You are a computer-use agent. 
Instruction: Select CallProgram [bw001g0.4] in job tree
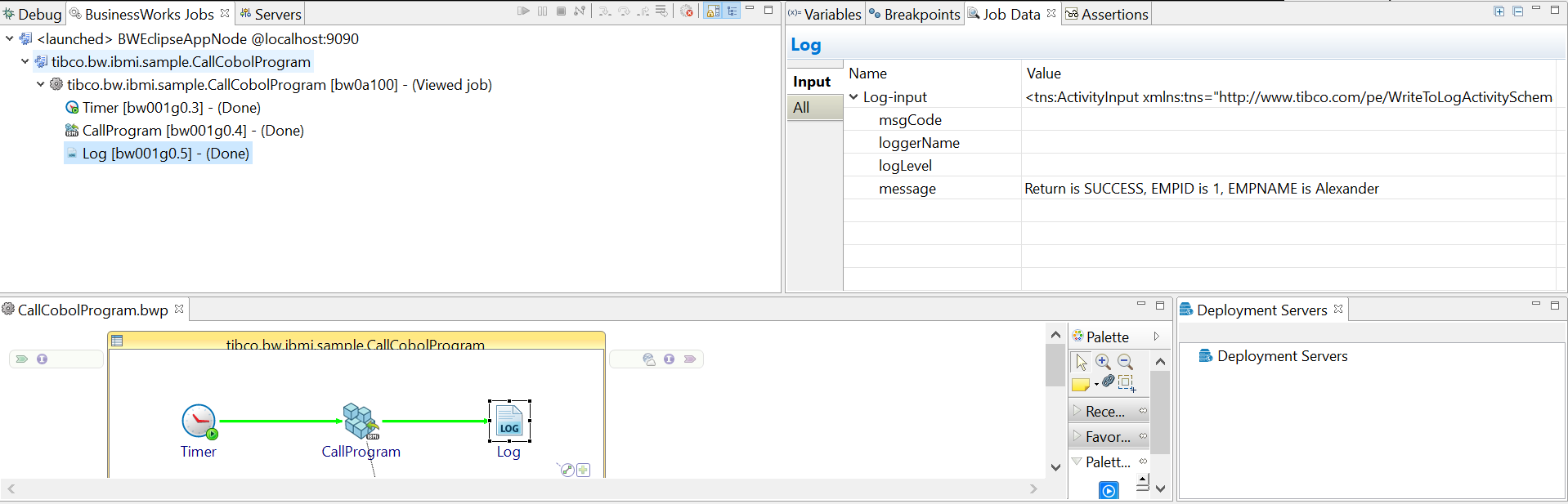pos(185,130)
